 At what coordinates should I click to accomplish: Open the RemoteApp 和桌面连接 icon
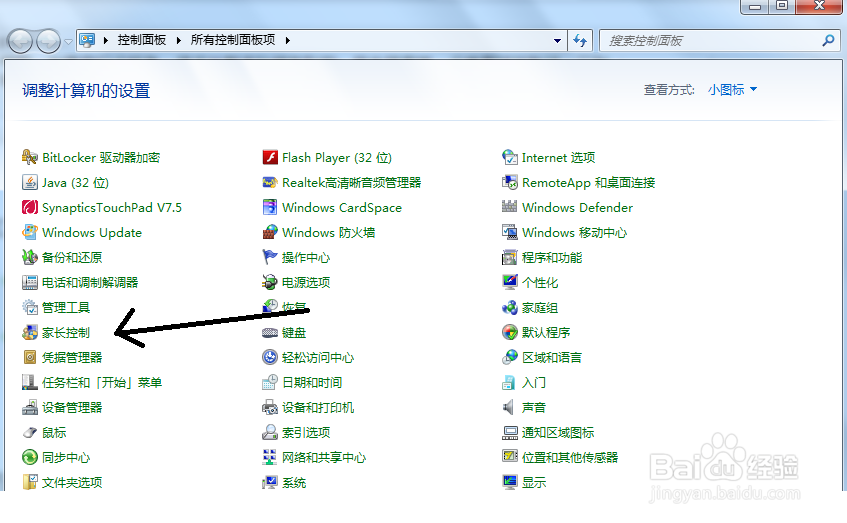coord(509,183)
